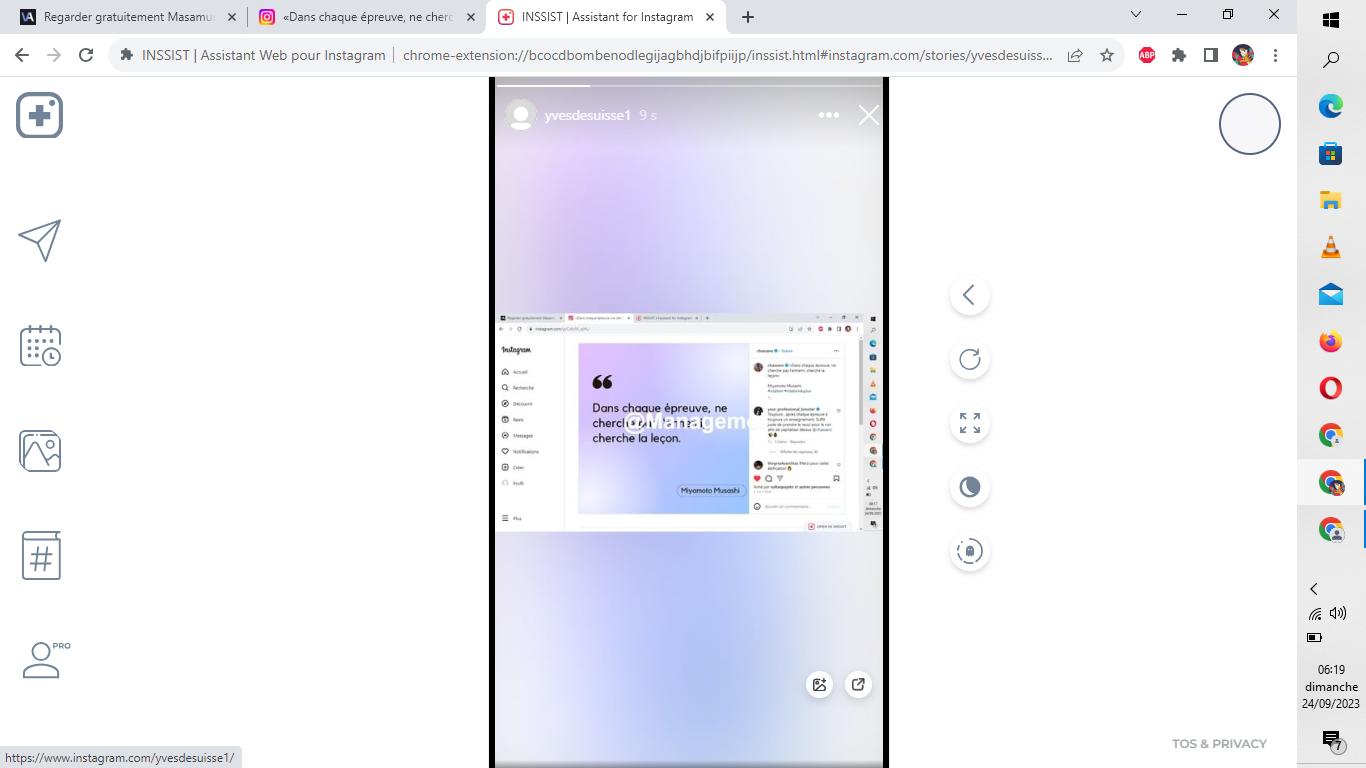
Task: Expand the view with fullscreen arrows button
Action: [x=969, y=423]
